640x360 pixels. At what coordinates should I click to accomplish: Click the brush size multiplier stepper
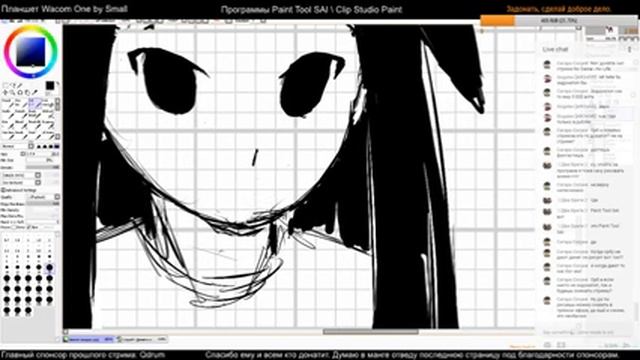point(23,154)
